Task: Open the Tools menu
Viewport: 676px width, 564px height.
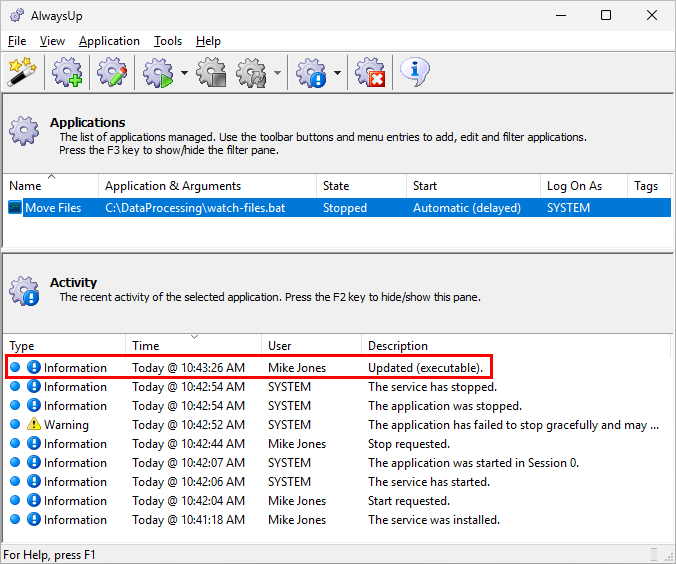Action: pos(168,41)
